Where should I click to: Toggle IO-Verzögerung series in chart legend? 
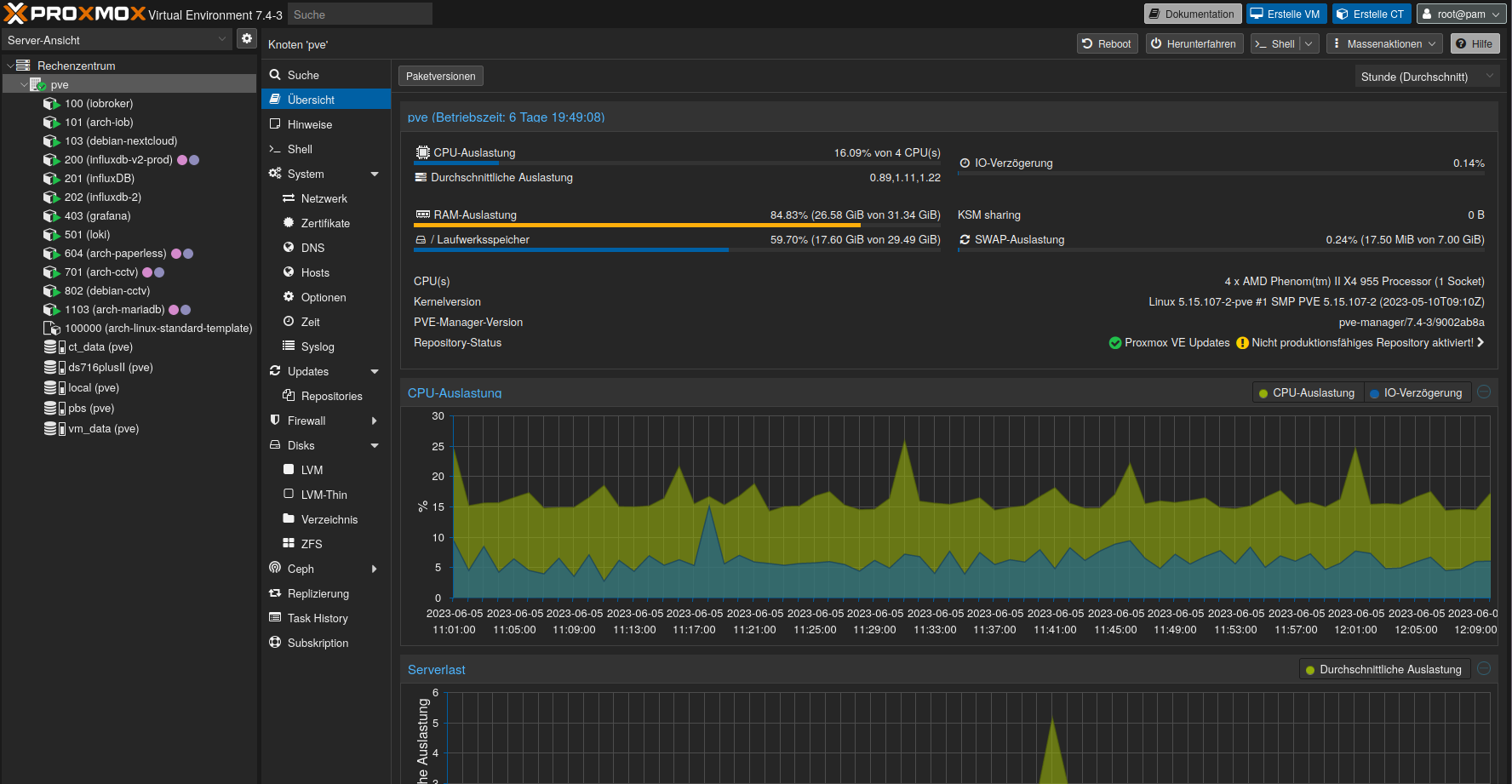tap(1417, 393)
